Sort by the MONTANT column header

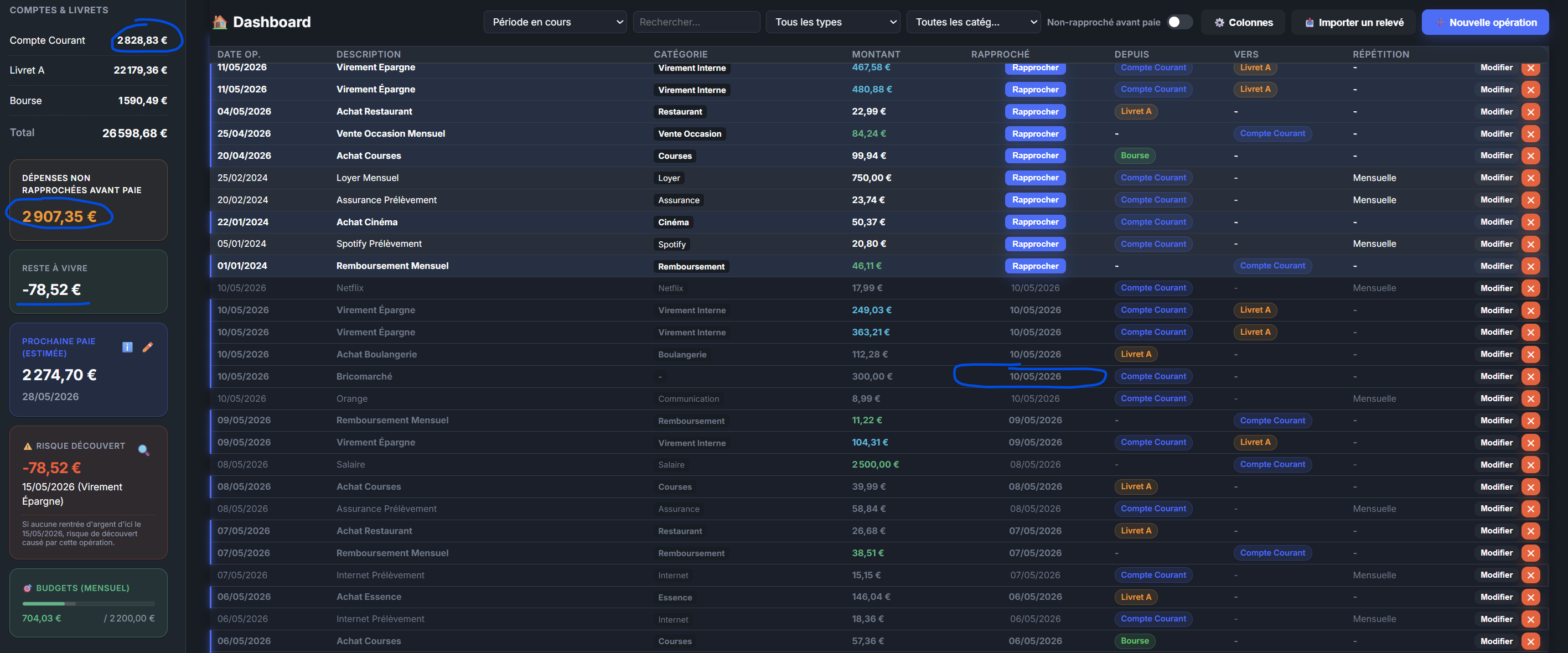pyautogui.click(x=876, y=54)
